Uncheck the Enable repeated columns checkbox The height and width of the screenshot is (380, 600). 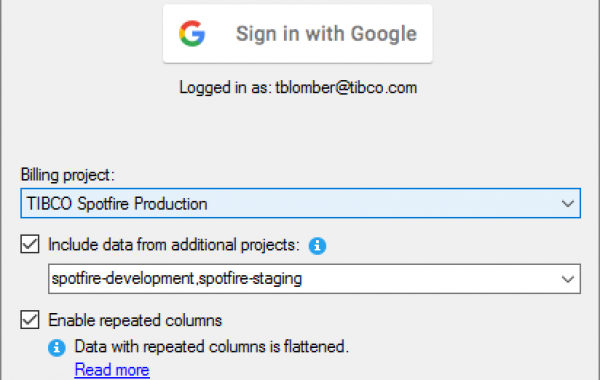30,320
